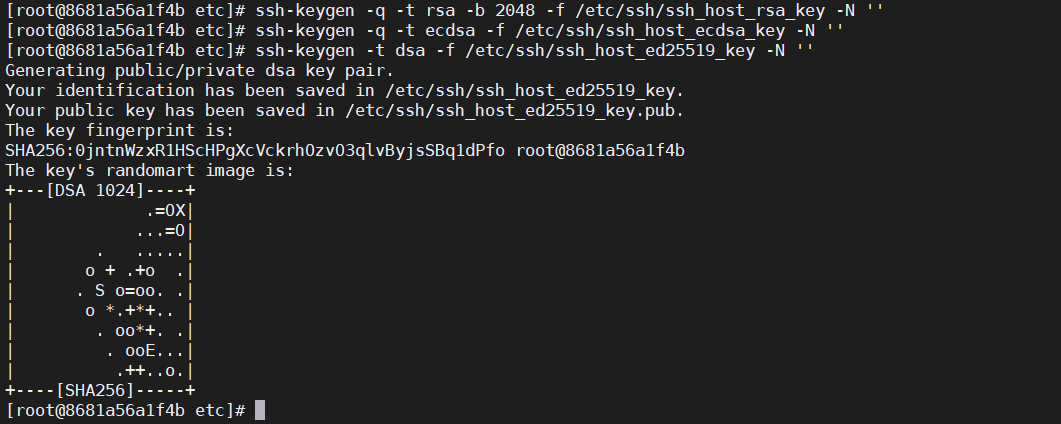Click the "The key's randomart image is:" line
The height and width of the screenshot is (424, 1061).
[150, 170]
